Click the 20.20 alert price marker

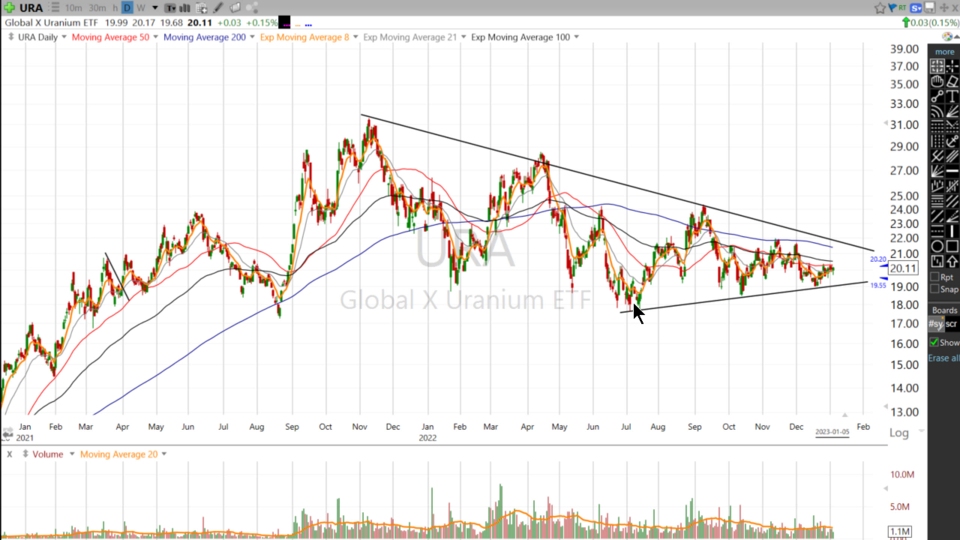click(x=879, y=260)
